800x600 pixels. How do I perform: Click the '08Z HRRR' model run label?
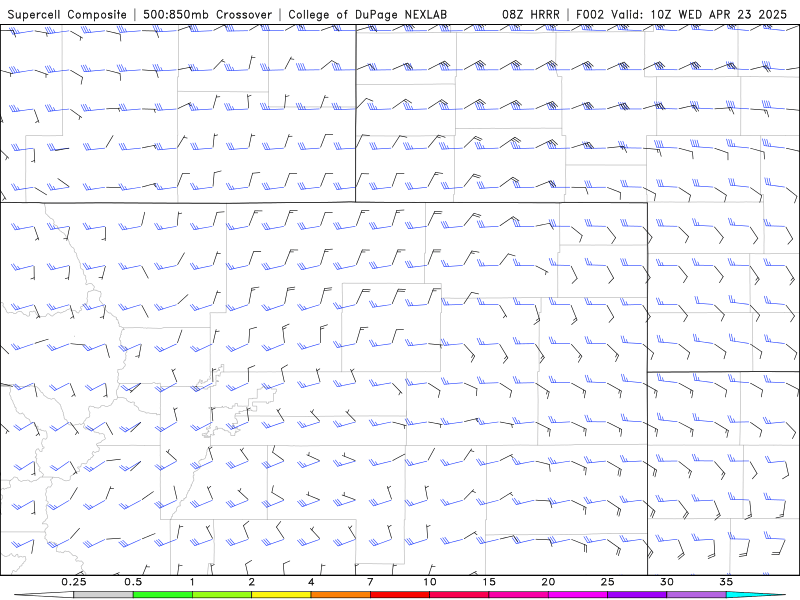(x=531, y=14)
